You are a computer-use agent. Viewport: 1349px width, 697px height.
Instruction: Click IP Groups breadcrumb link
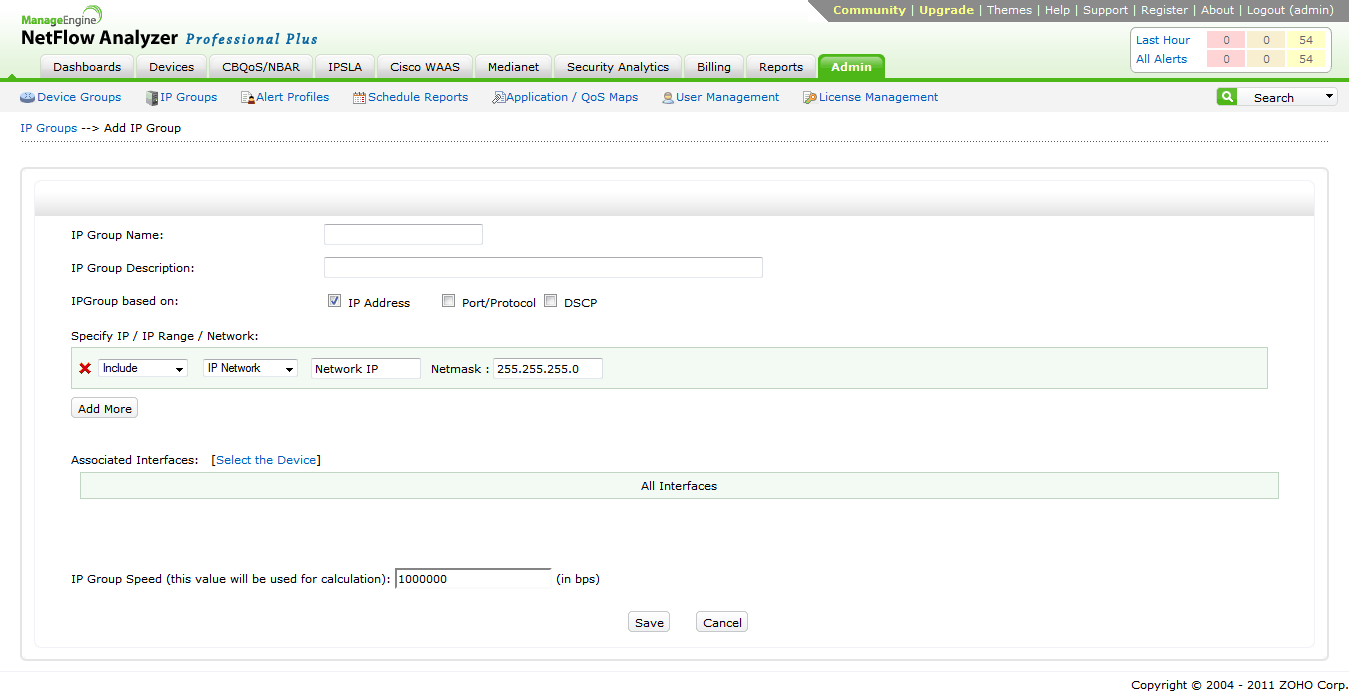(x=49, y=128)
